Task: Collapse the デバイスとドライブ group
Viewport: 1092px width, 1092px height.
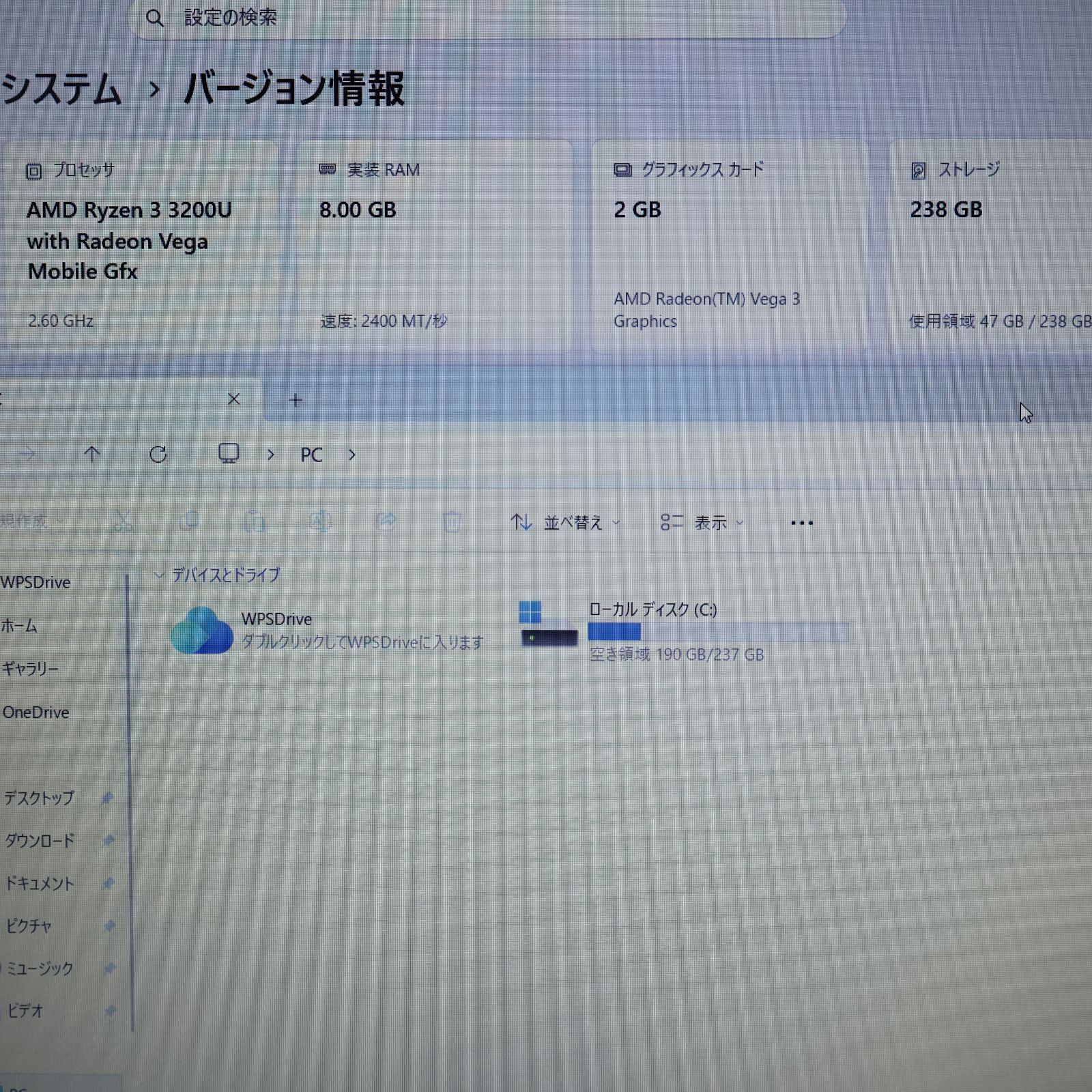Action: point(160,576)
